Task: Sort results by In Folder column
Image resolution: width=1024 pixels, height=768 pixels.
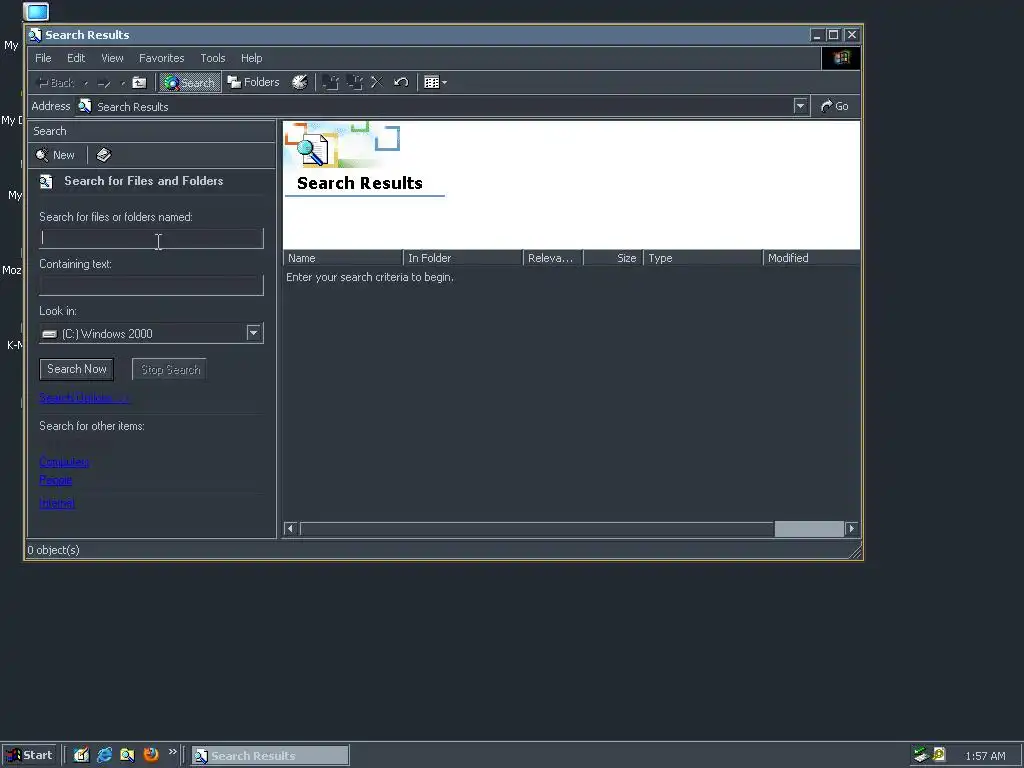Action: pos(463,258)
